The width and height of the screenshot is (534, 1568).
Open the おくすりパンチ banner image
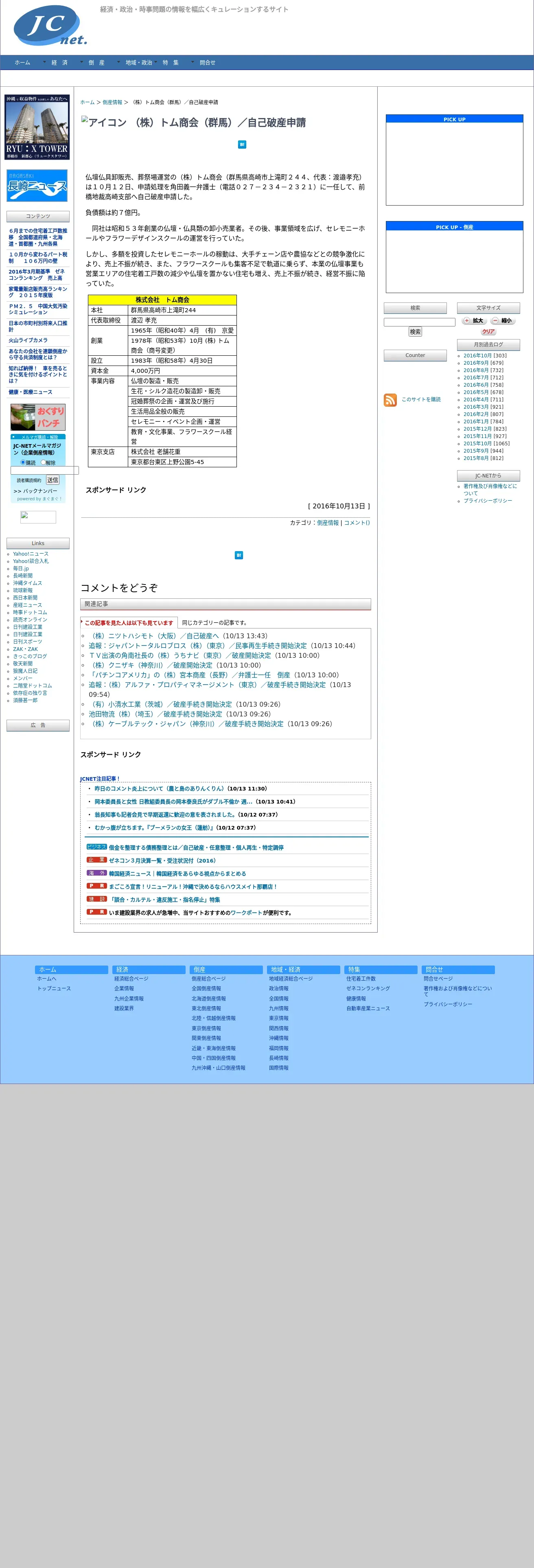(38, 417)
